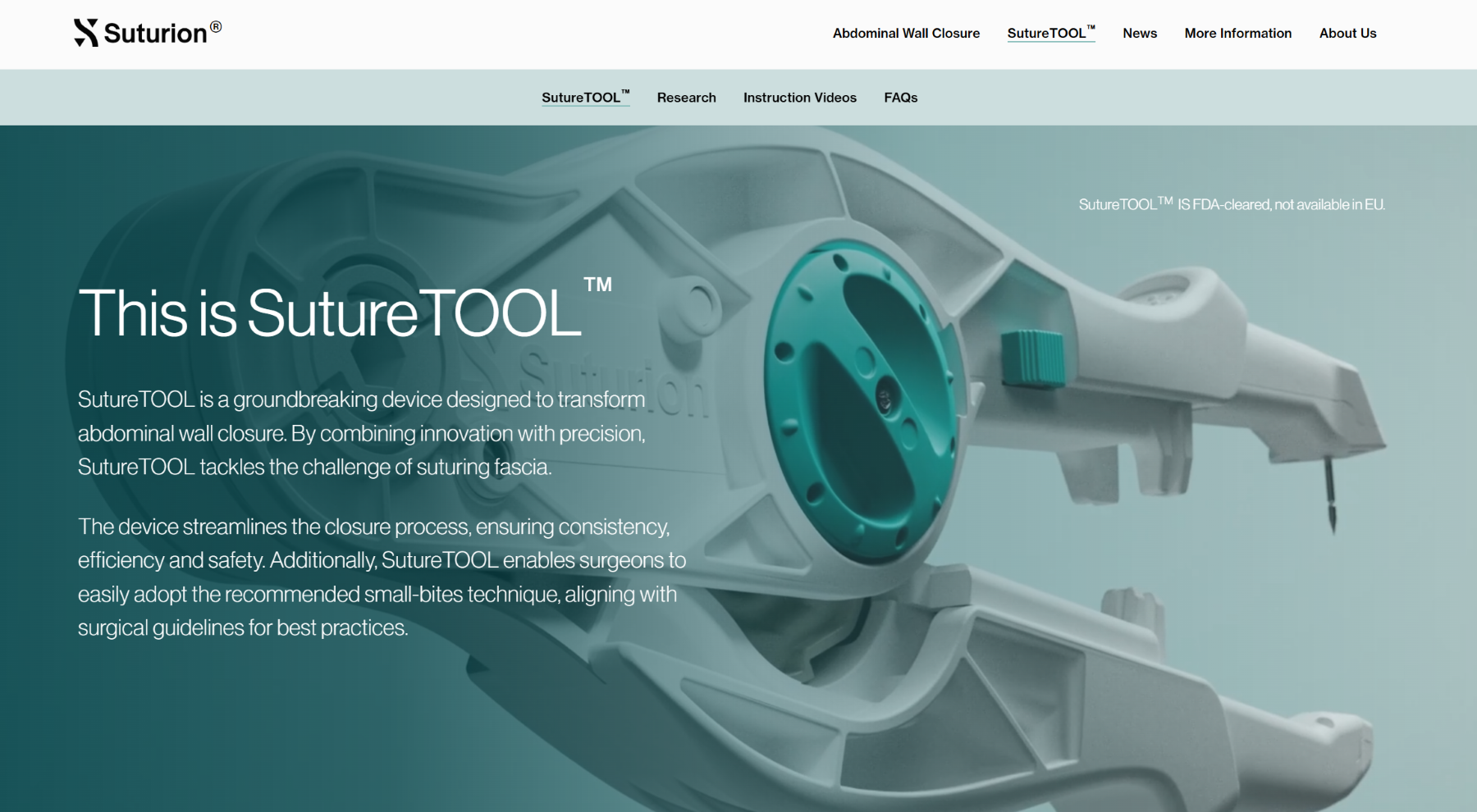Image resolution: width=1477 pixels, height=812 pixels.
Task: Open the More Information menu item
Action: 1237,34
